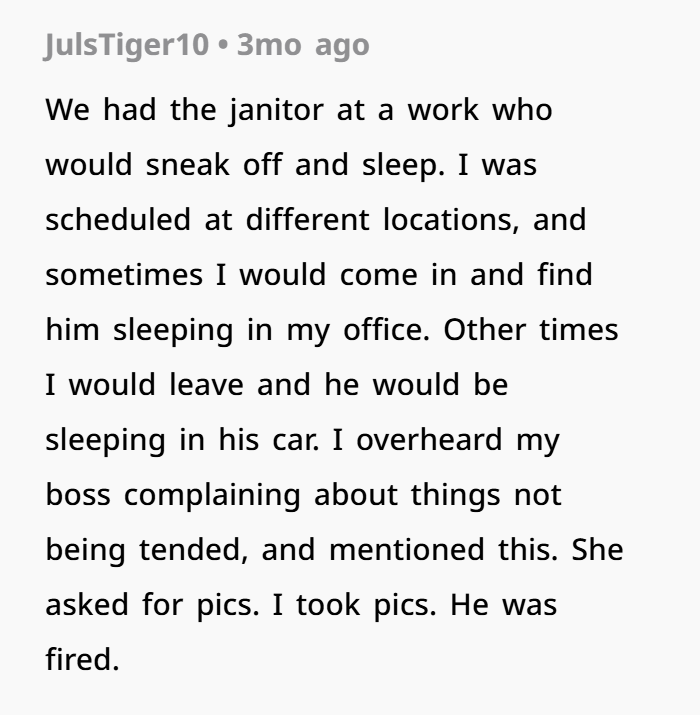Click the word "janitor" in the comment
The image size is (700, 715).
276,111
